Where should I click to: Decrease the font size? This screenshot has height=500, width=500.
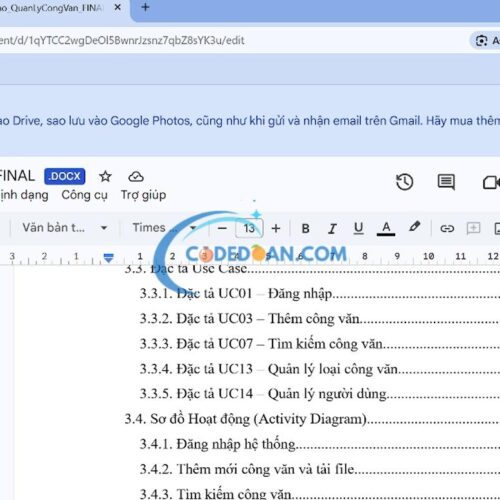tap(222, 229)
